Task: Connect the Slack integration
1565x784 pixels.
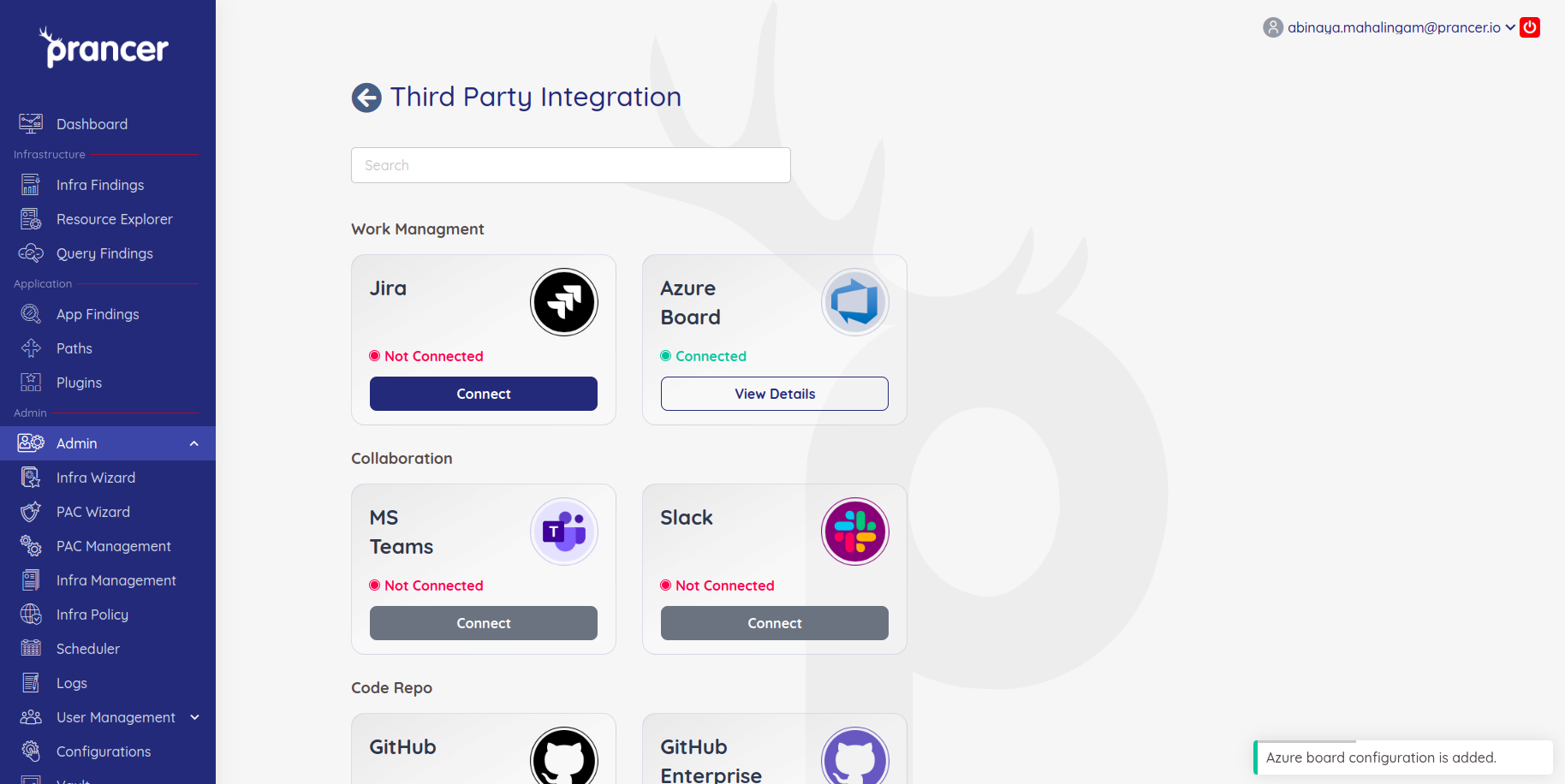Action: (775, 623)
